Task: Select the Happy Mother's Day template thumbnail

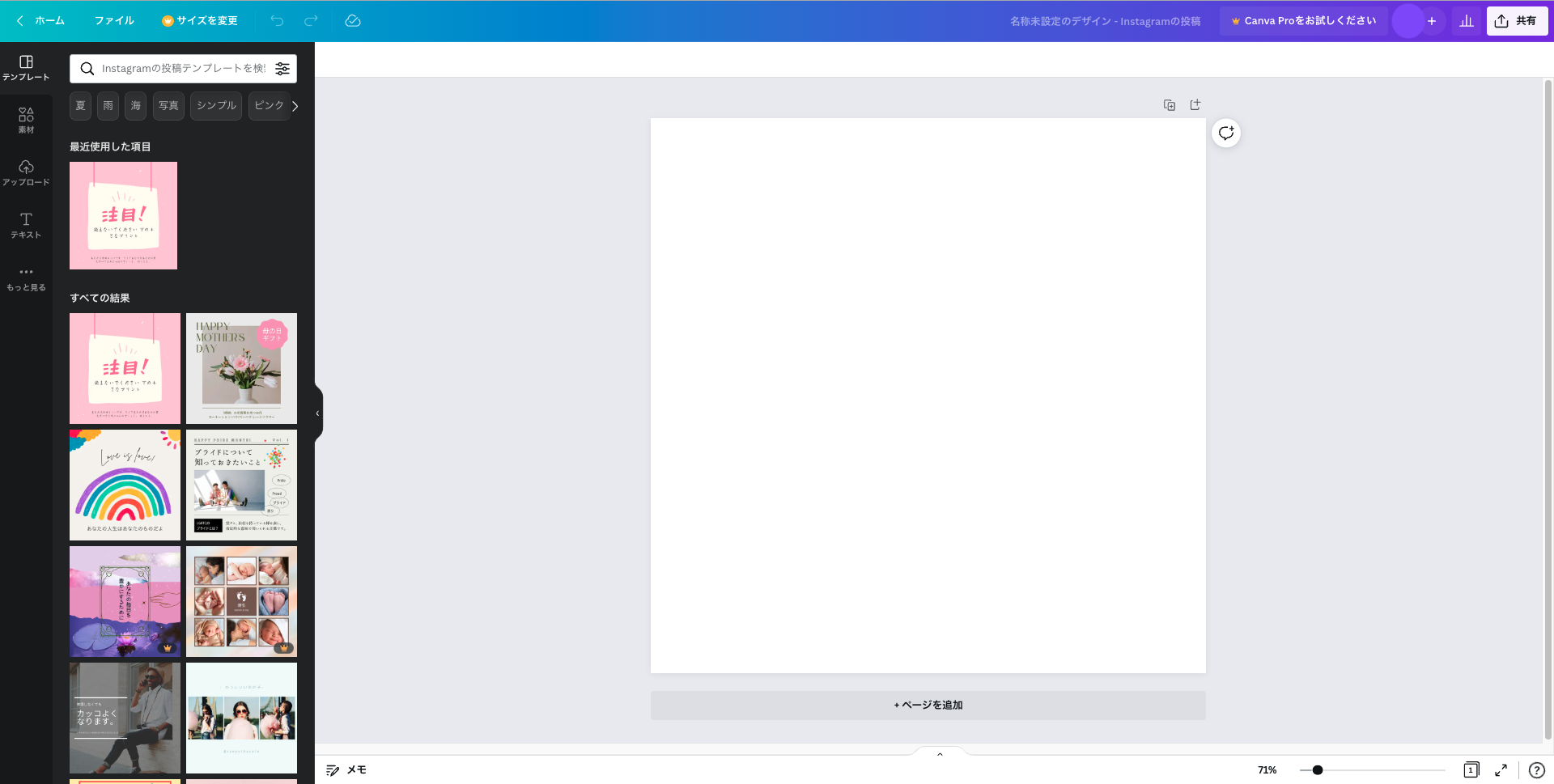Action: (x=241, y=368)
